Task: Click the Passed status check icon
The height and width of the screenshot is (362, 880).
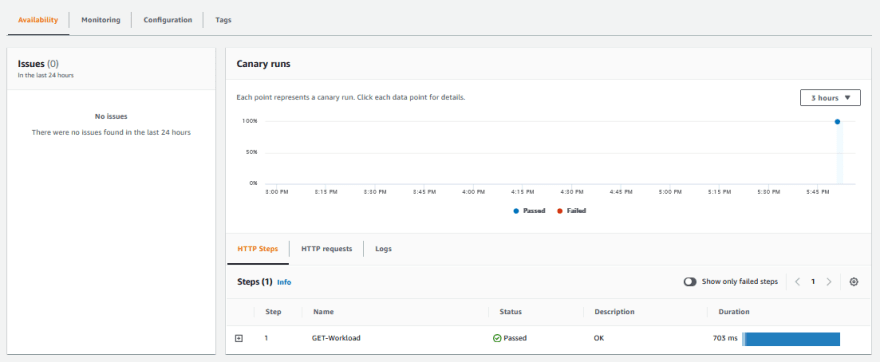Action: tap(497, 338)
